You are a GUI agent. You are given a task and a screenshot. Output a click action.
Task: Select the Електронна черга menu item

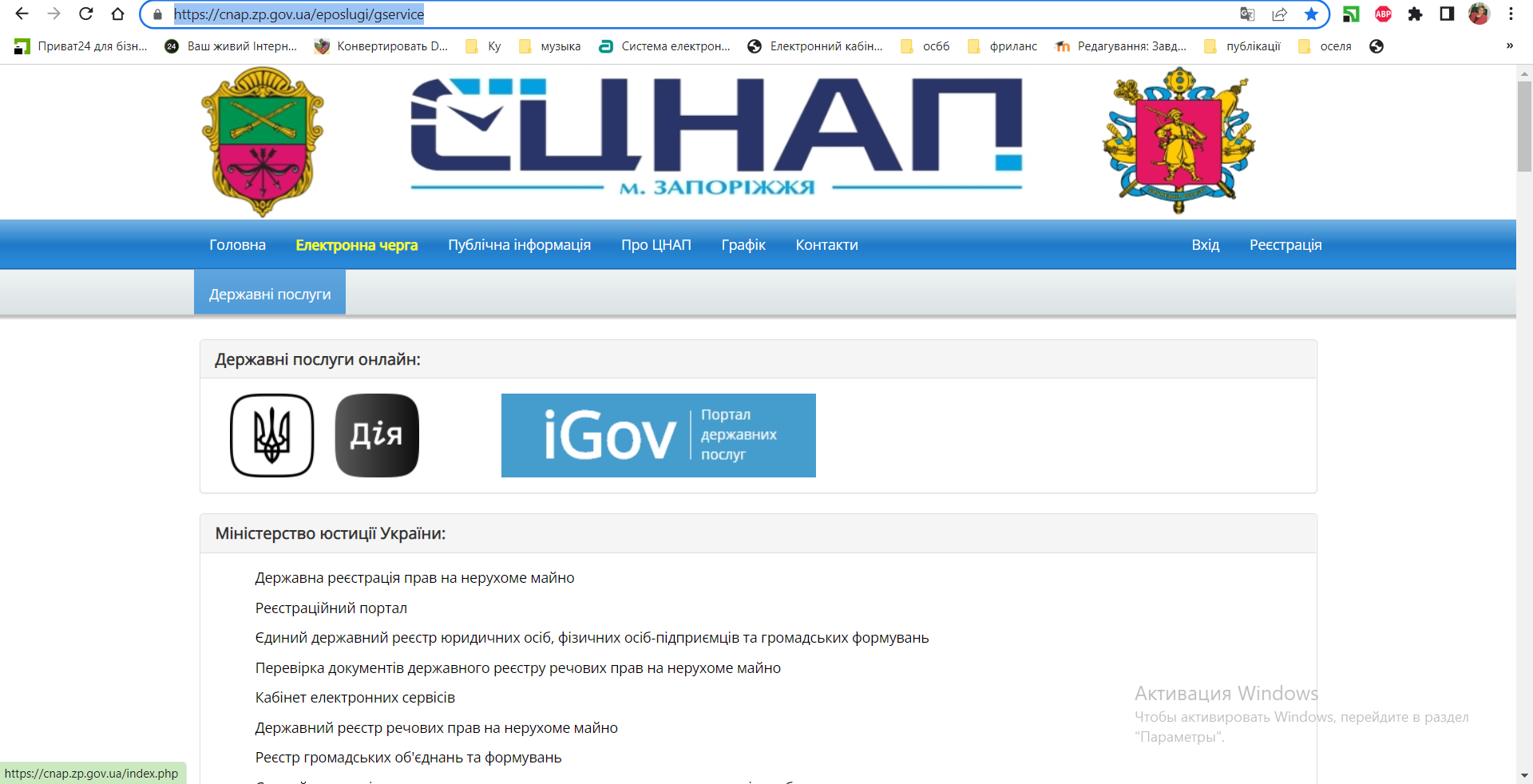pyautogui.click(x=356, y=245)
